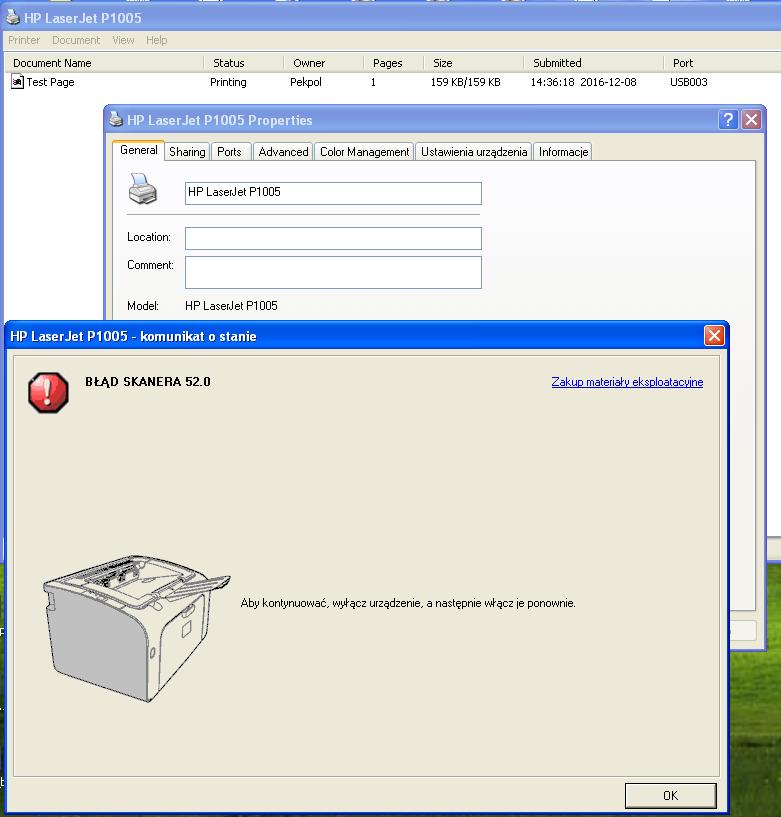Click the help question mark button in Properties

(x=728, y=120)
